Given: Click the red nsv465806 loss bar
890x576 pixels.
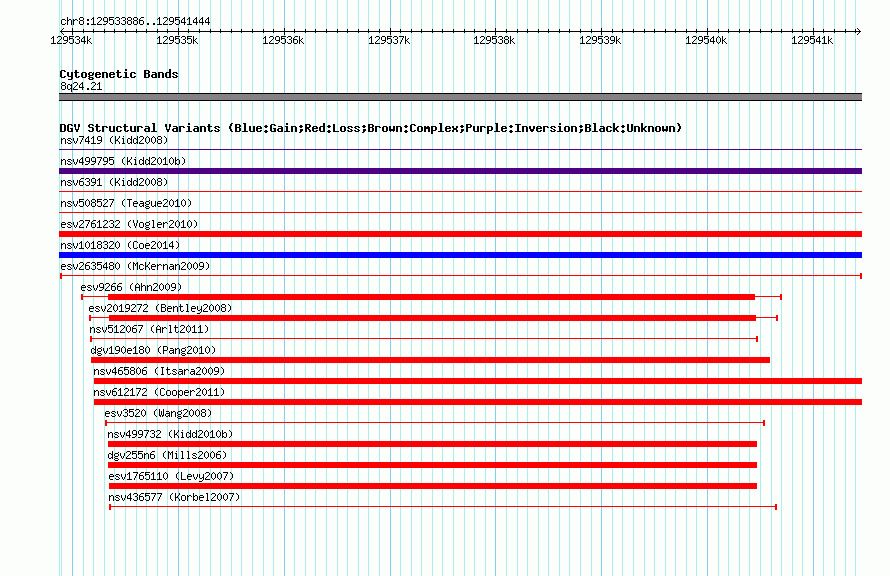Looking at the screenshot, I should pyautogui.click(x=478, y=381).
